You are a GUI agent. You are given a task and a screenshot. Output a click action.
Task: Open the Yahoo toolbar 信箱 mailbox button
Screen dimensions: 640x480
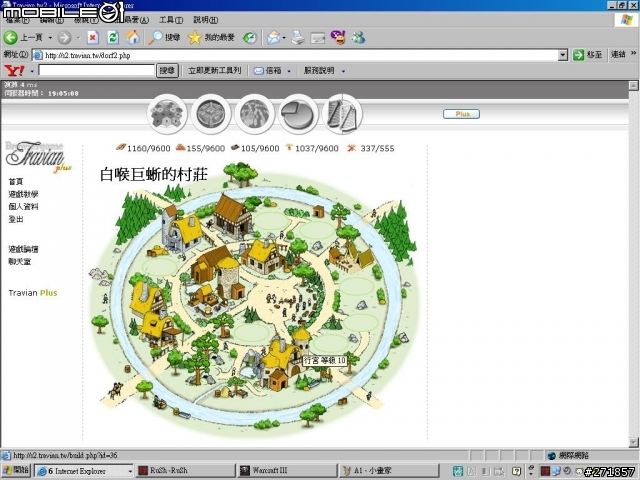[x=268, y=71]
